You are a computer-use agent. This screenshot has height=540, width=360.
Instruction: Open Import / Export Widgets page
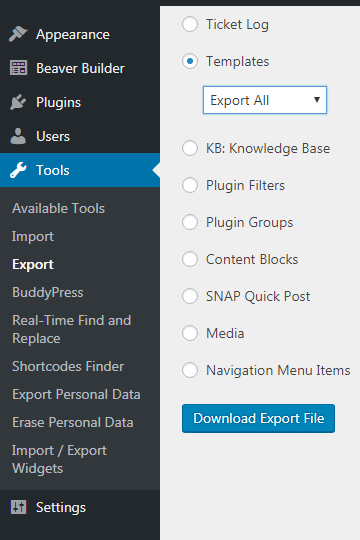59,459
